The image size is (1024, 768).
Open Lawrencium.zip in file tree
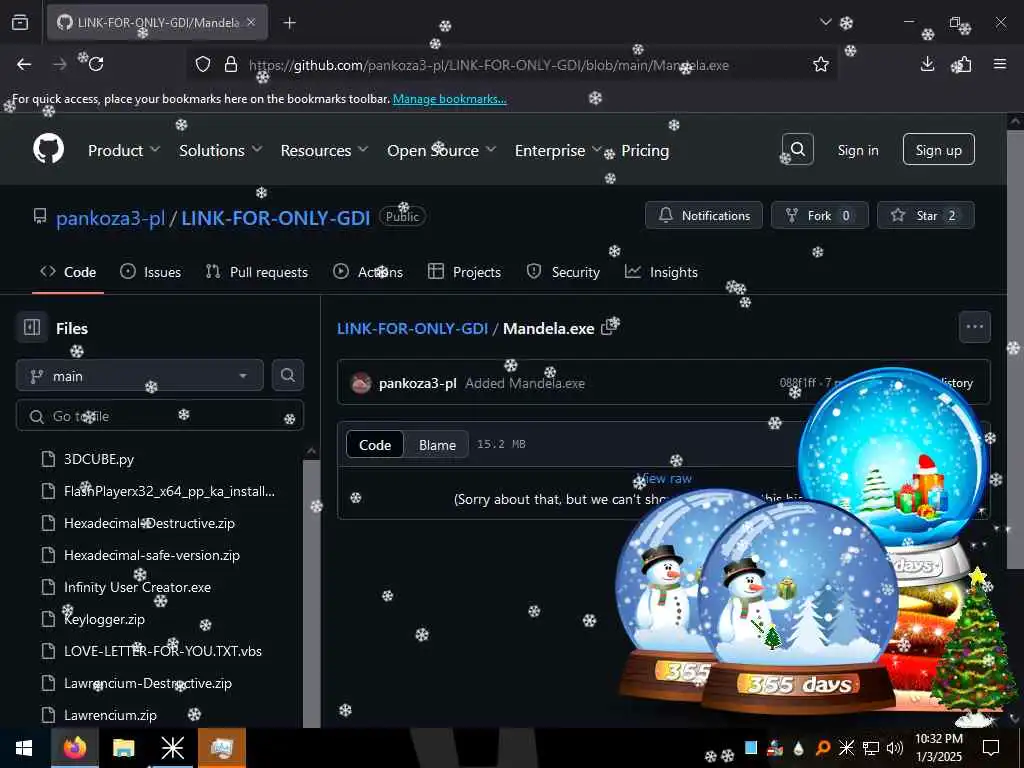110,715
